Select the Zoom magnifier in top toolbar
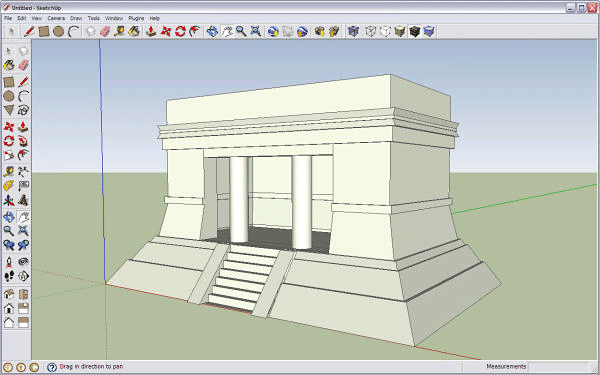The height and width of the screenshot is (375, 600). (241, 31)
